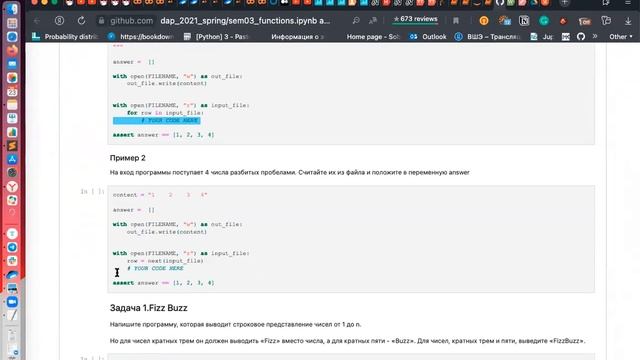This screenshot has height=360, width=640.
Task: Open Telegram from the dock
Action: point(12,247)
